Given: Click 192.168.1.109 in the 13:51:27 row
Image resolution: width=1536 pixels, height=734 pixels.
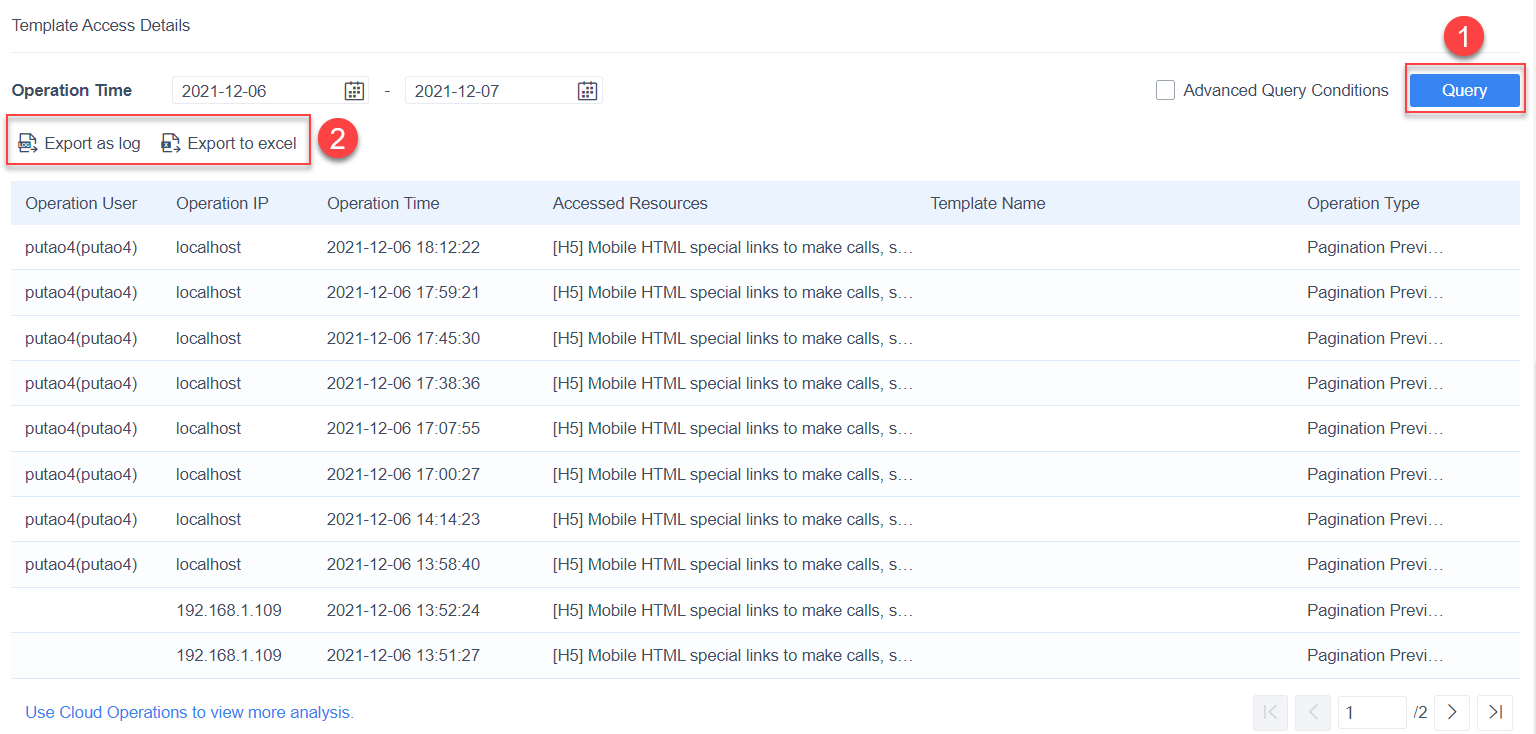Looking at the screenshot, I should [229, 655].
